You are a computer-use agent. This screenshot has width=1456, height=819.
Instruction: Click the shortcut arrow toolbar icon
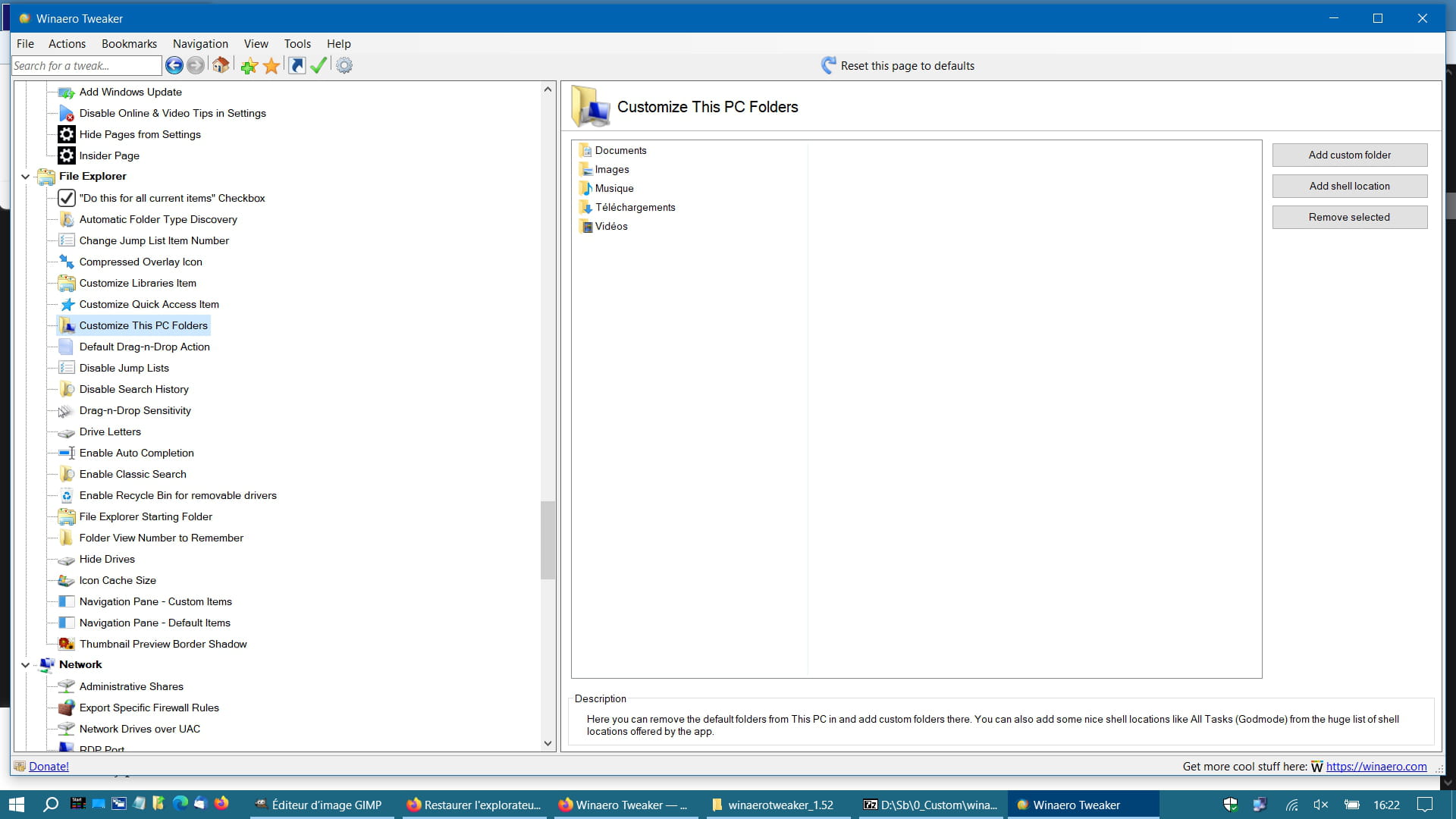click(297, 66)
